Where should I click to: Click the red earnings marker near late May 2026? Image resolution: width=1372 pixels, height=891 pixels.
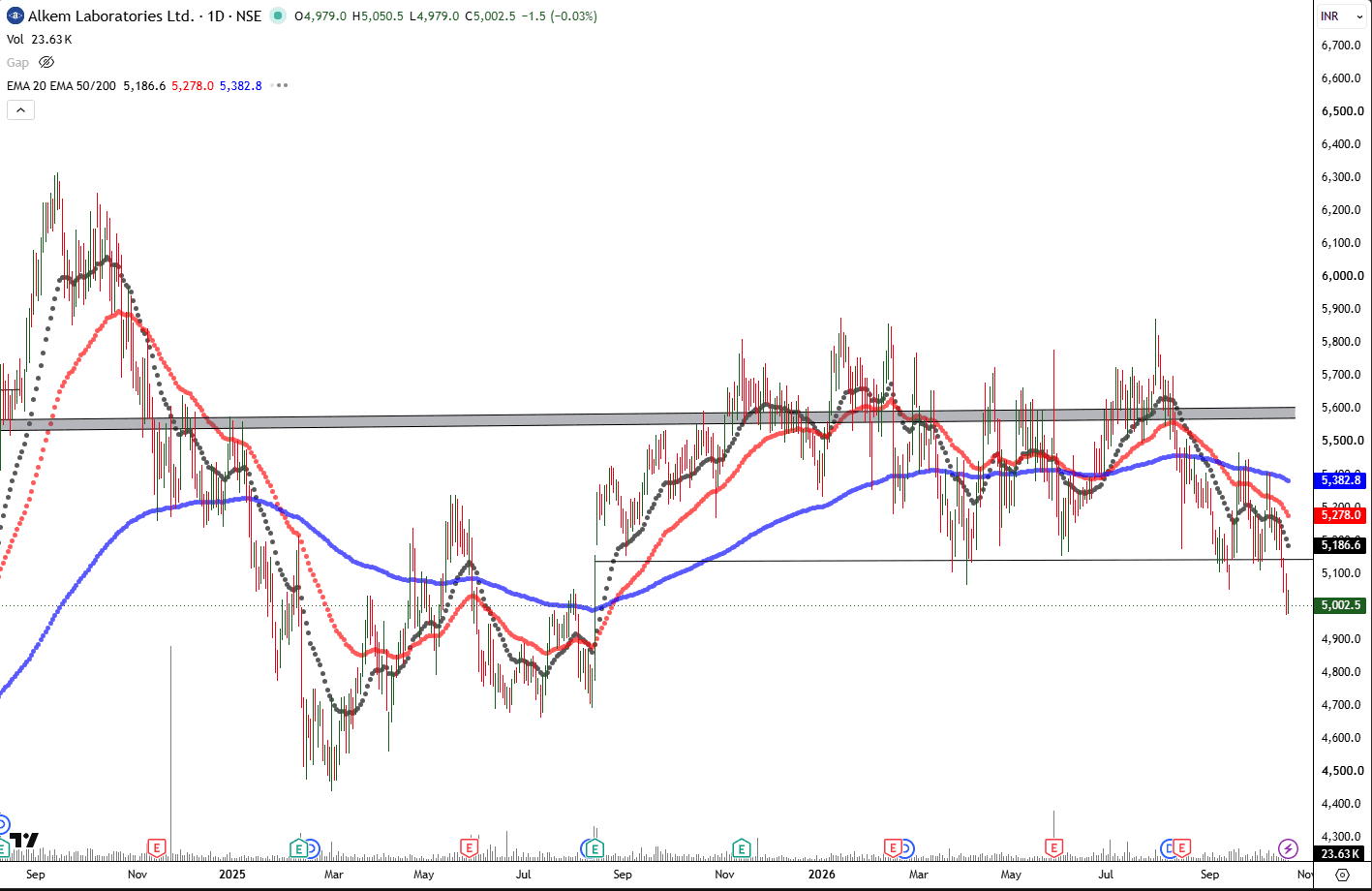(x=1053, y=848)
